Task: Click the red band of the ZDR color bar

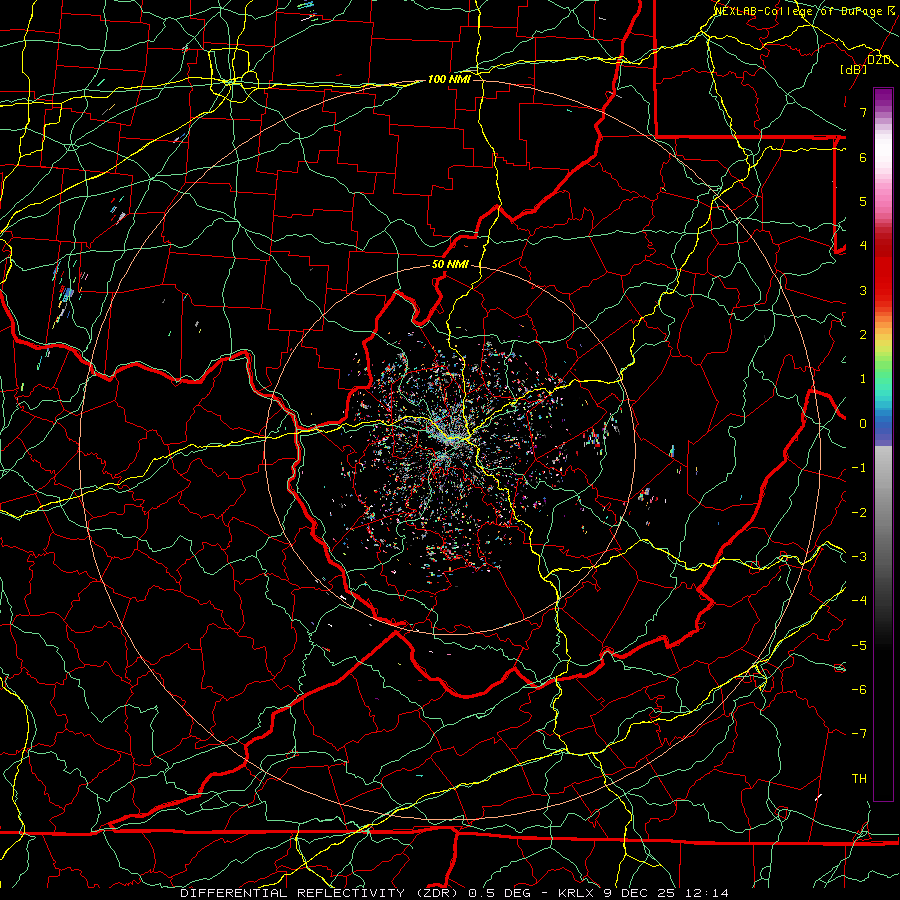Action: click(883, 270)
